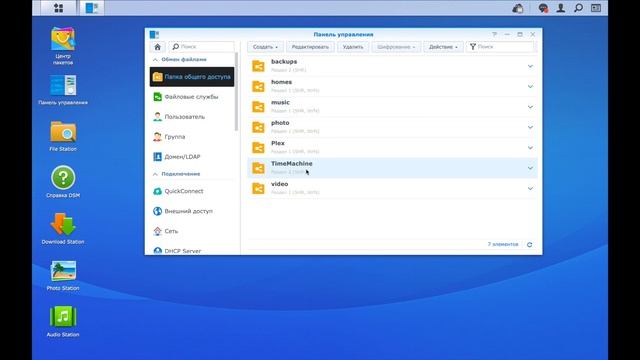Open Photo Station desktop icon
This screenshot has width=640, height=360.
point(63,276)
